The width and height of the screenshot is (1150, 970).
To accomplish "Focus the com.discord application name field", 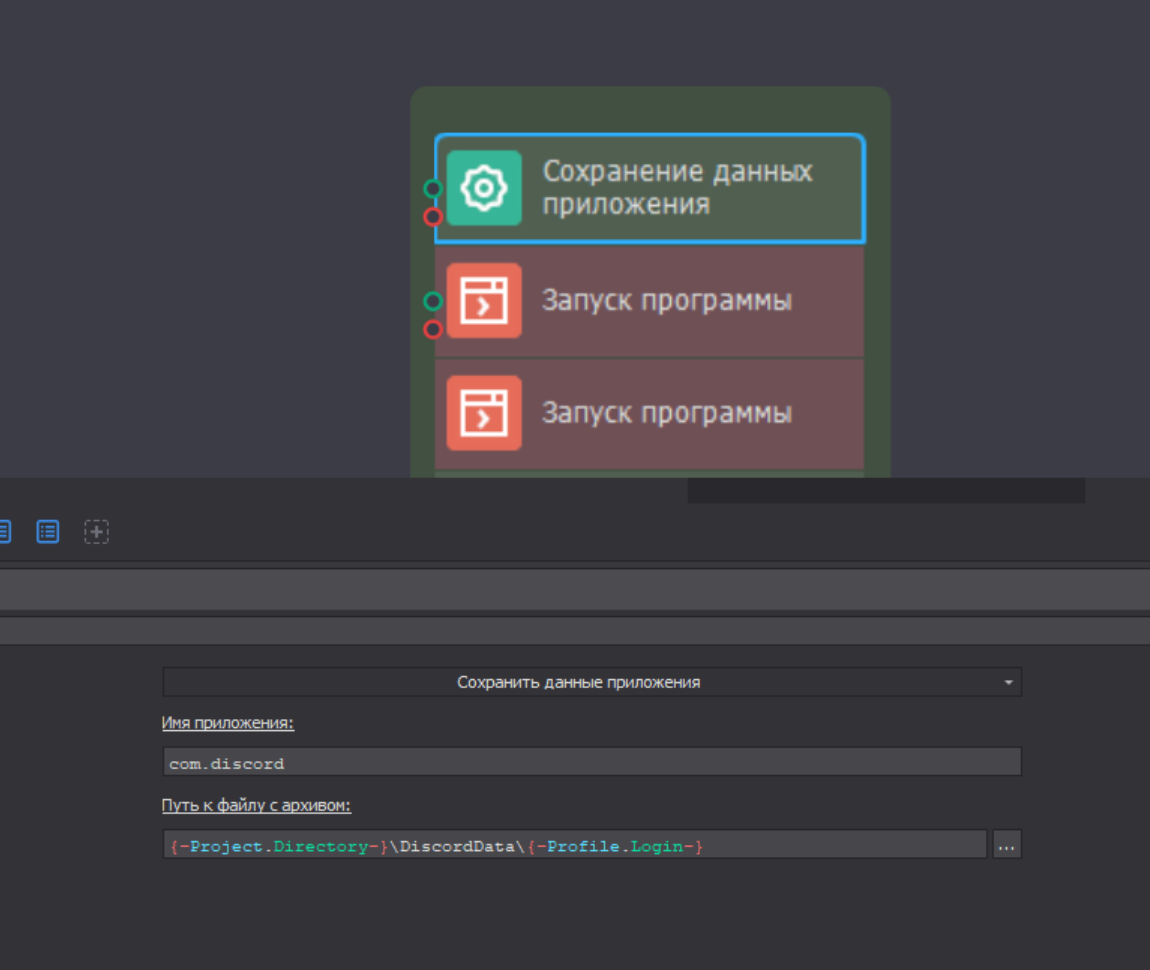I will [x=590, y=762].
